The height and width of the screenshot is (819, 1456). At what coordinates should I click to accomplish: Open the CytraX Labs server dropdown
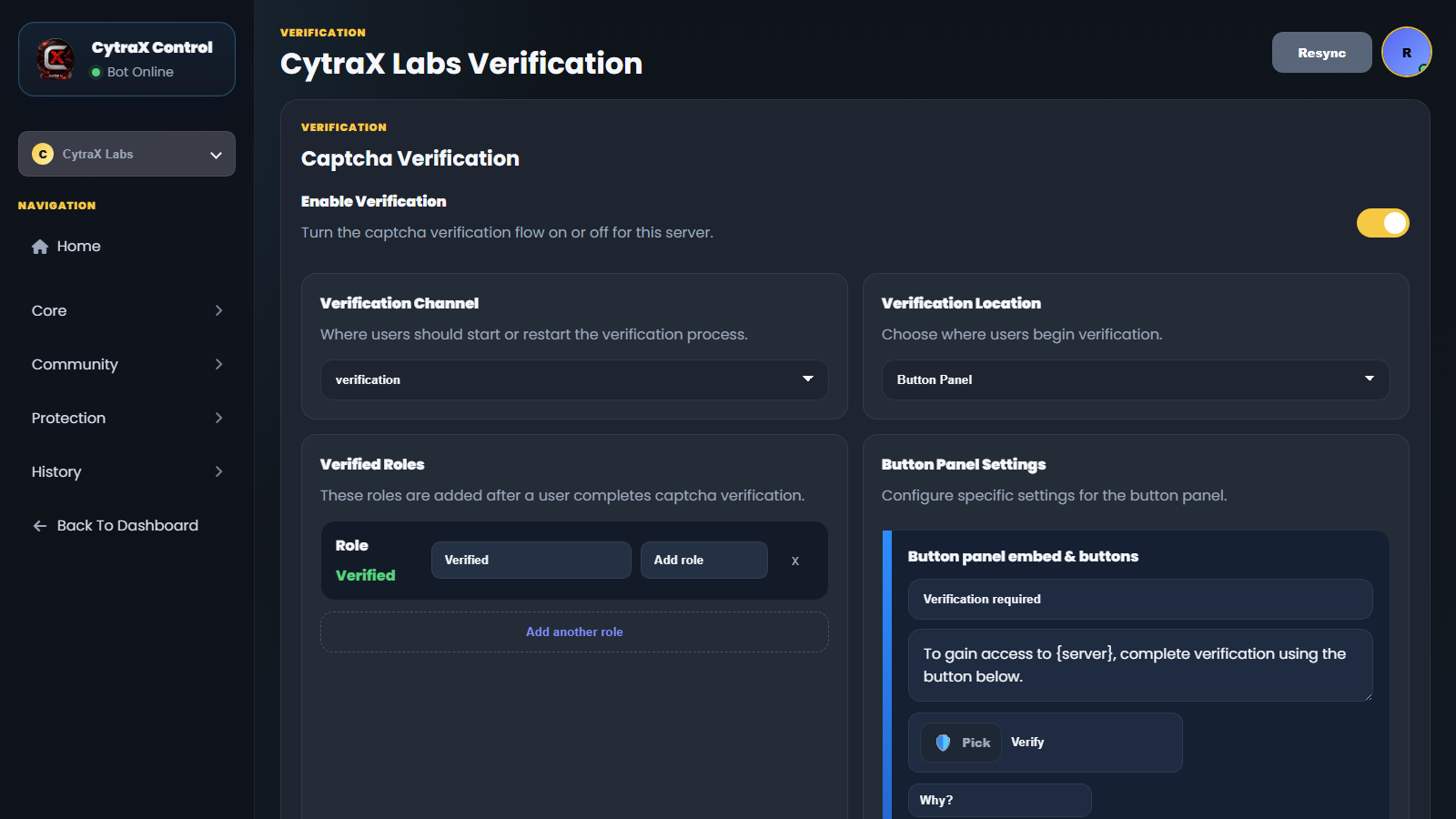coord(126,154)
